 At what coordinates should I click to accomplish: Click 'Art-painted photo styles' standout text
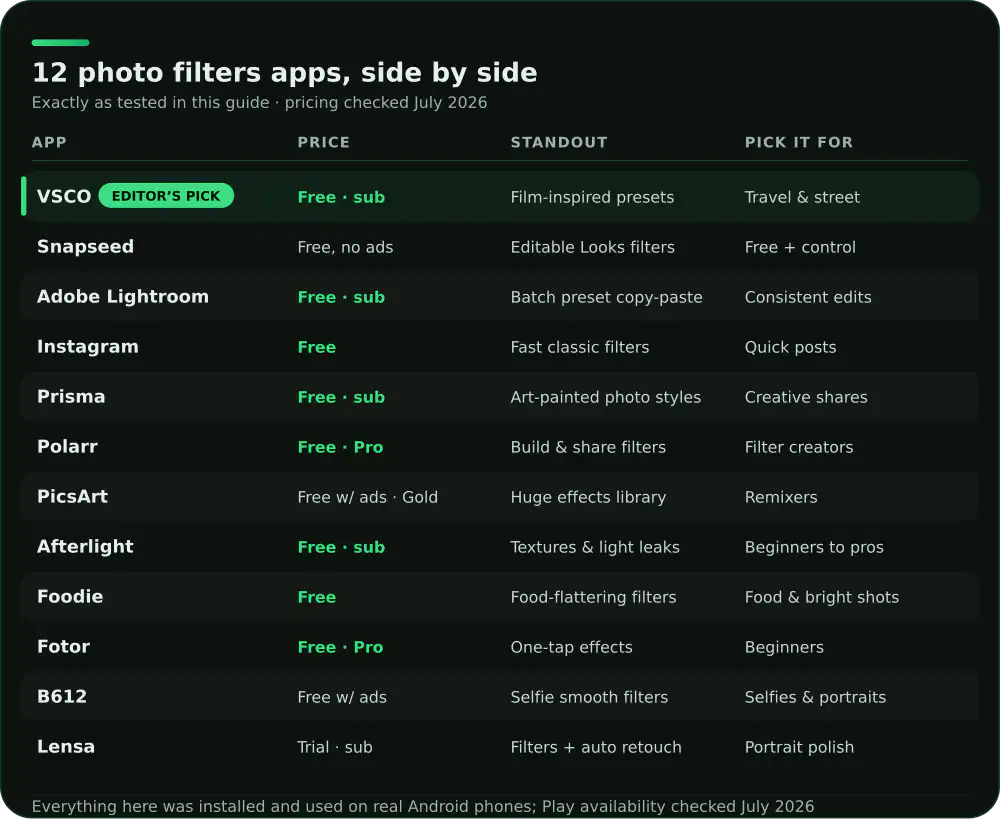[x=605, y=397]
